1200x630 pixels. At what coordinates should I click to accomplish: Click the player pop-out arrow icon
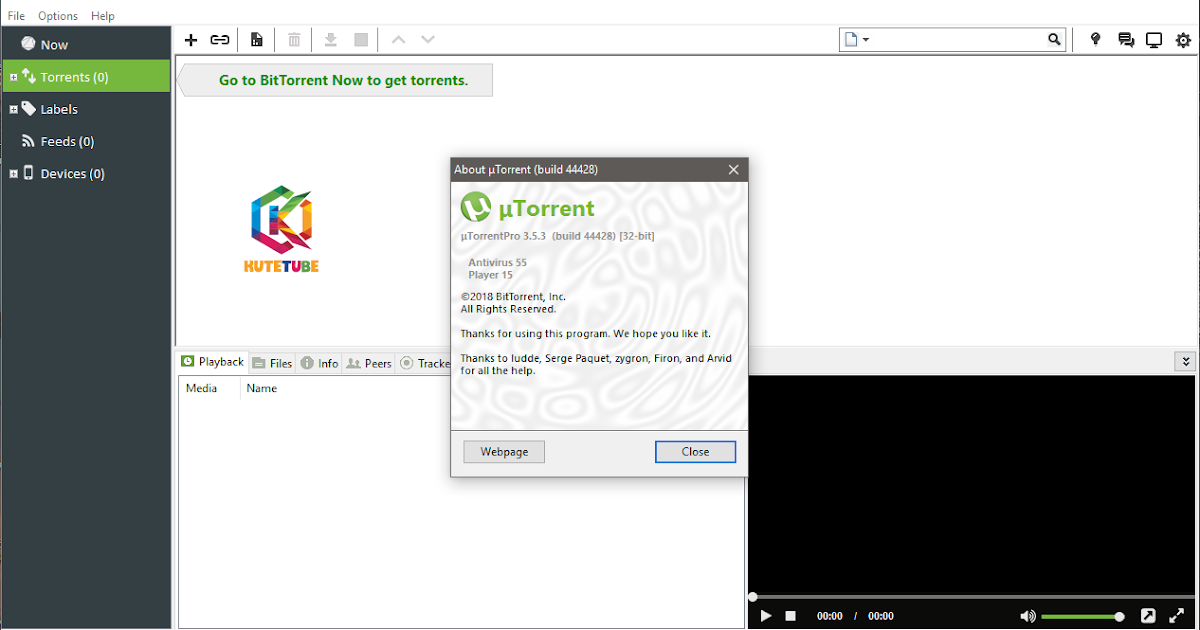click(x=1149, y=616)
